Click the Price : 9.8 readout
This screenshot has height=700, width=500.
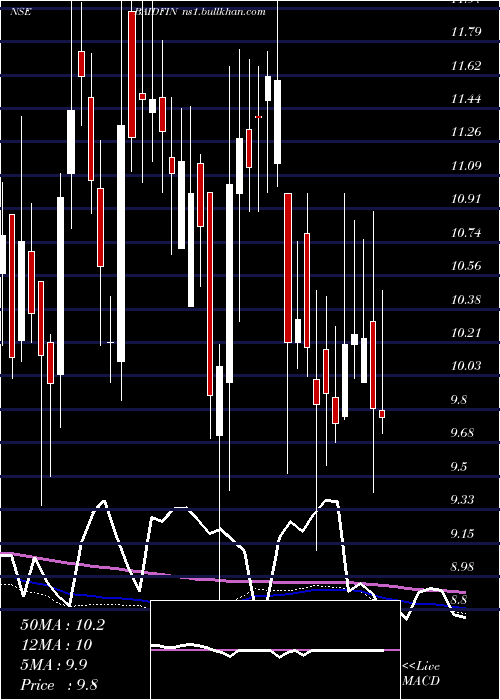click(59, 685)
